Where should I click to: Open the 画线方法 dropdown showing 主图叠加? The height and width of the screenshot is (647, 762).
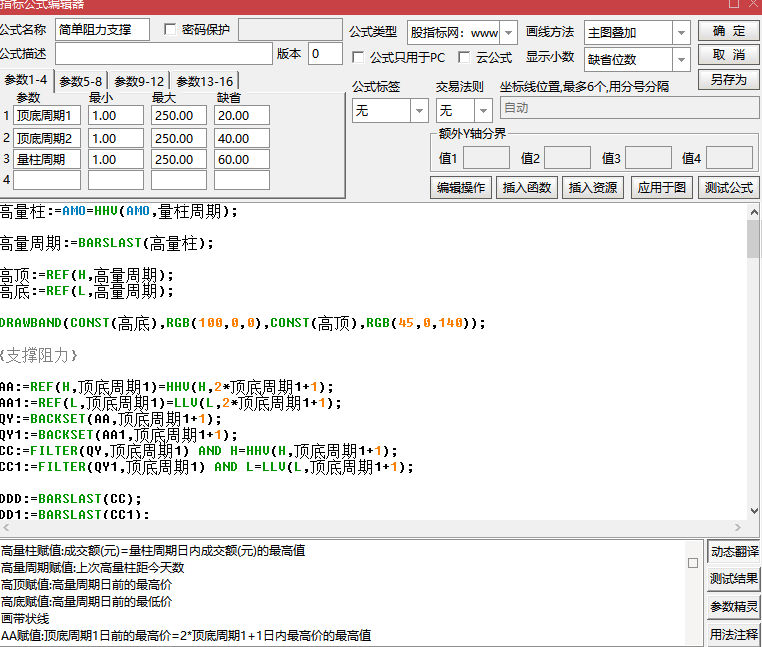tap(681, 33)
